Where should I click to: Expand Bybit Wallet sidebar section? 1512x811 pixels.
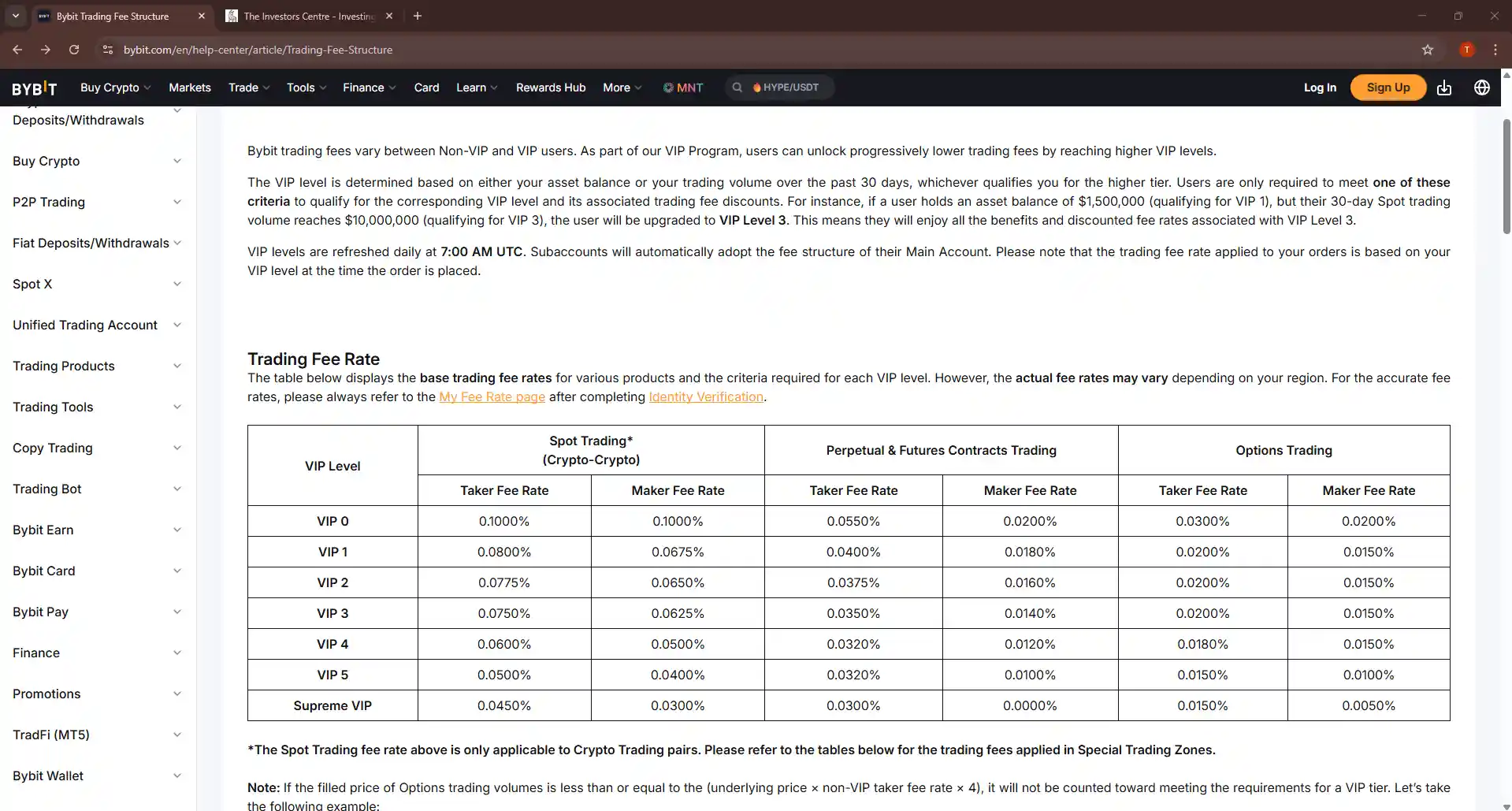[98, 776]
